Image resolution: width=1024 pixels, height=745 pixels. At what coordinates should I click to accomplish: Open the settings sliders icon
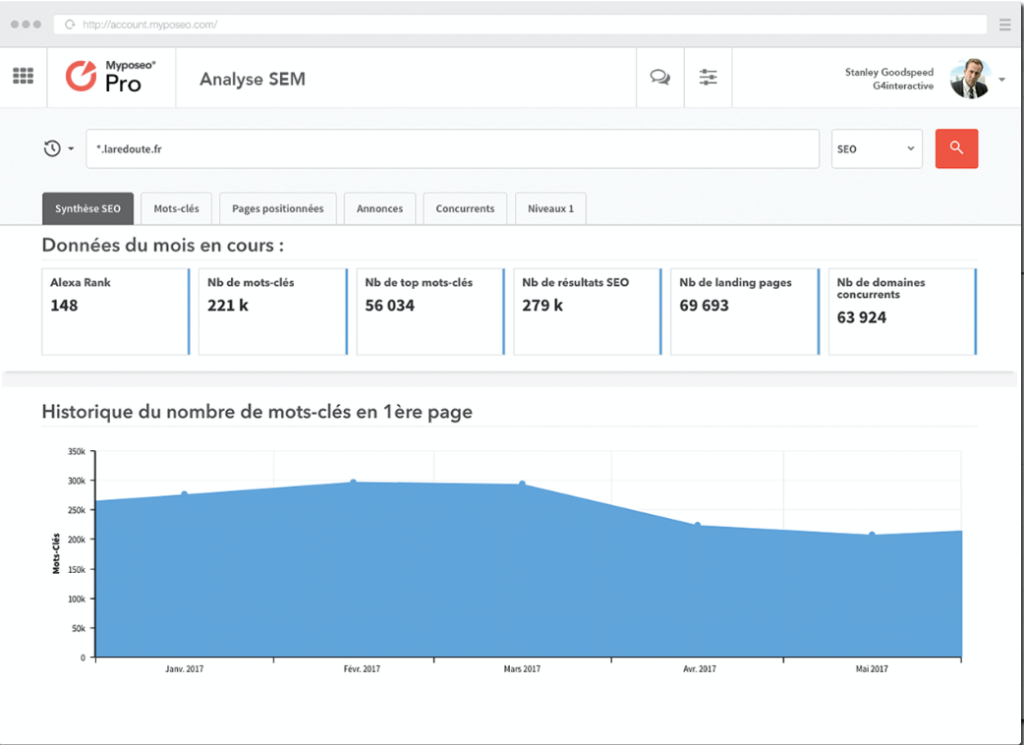pyautogui.click(x=708, y=77)
